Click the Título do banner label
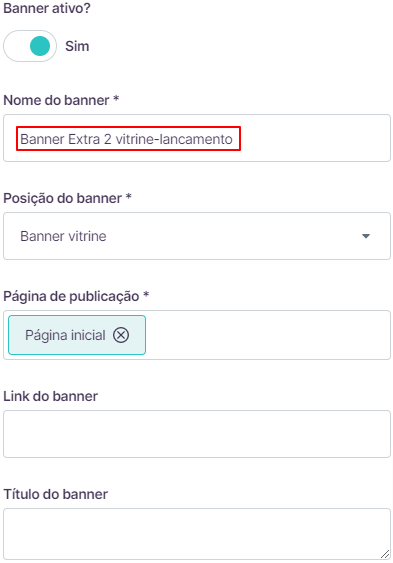393x563 pixels. (x=56, y=494)
